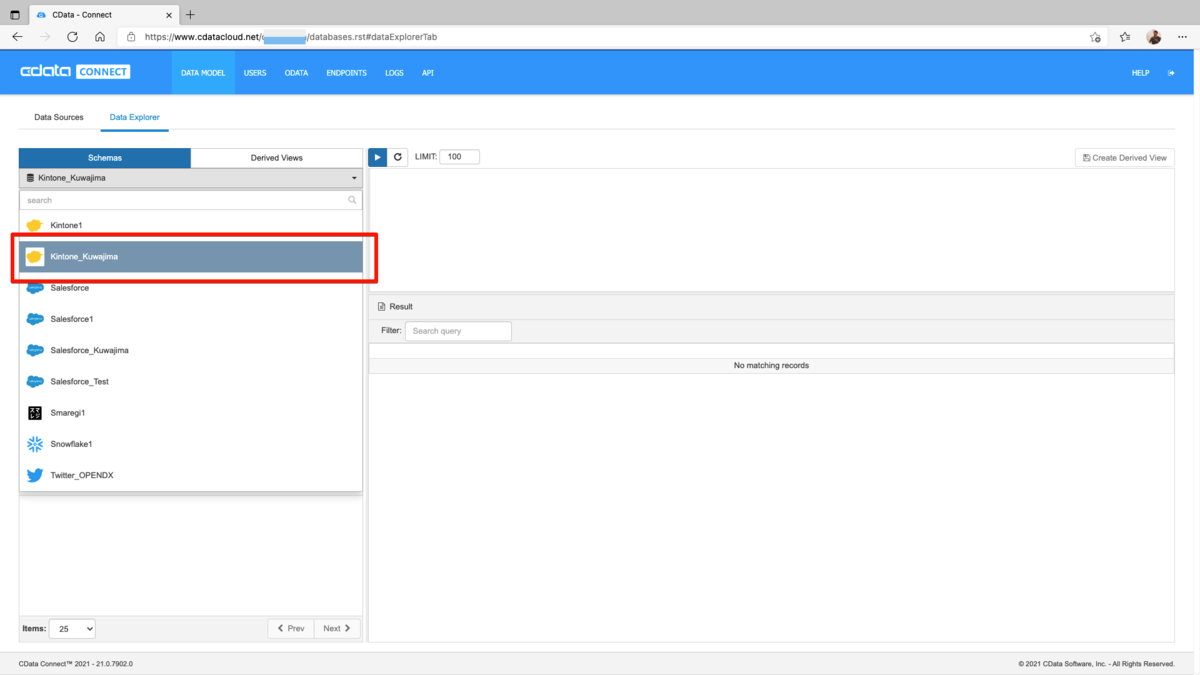Screen dimensions: 1200x675
Task: Open the browser home page
Action: tap(100, 37)
